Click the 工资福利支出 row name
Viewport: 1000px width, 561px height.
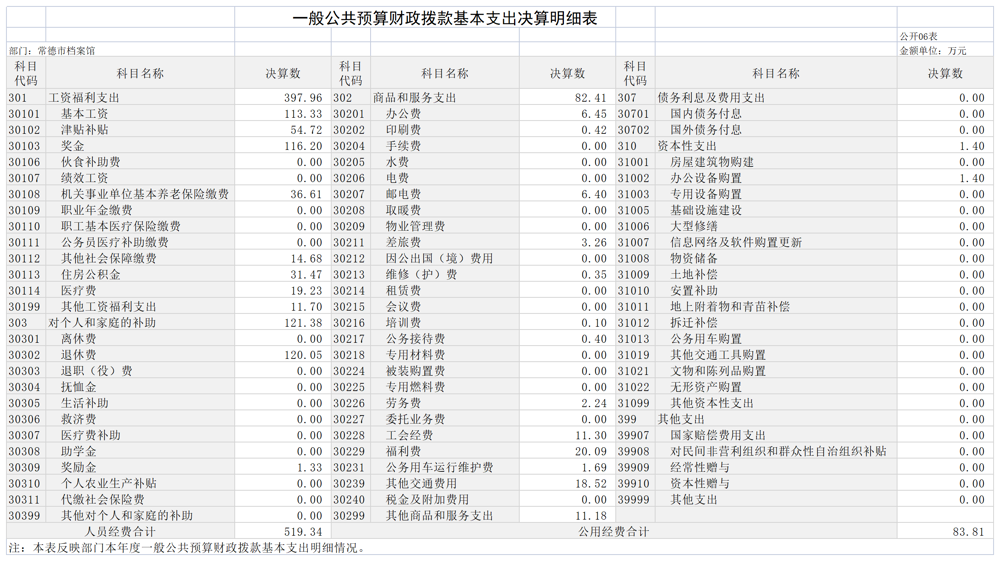coord(84,98)
